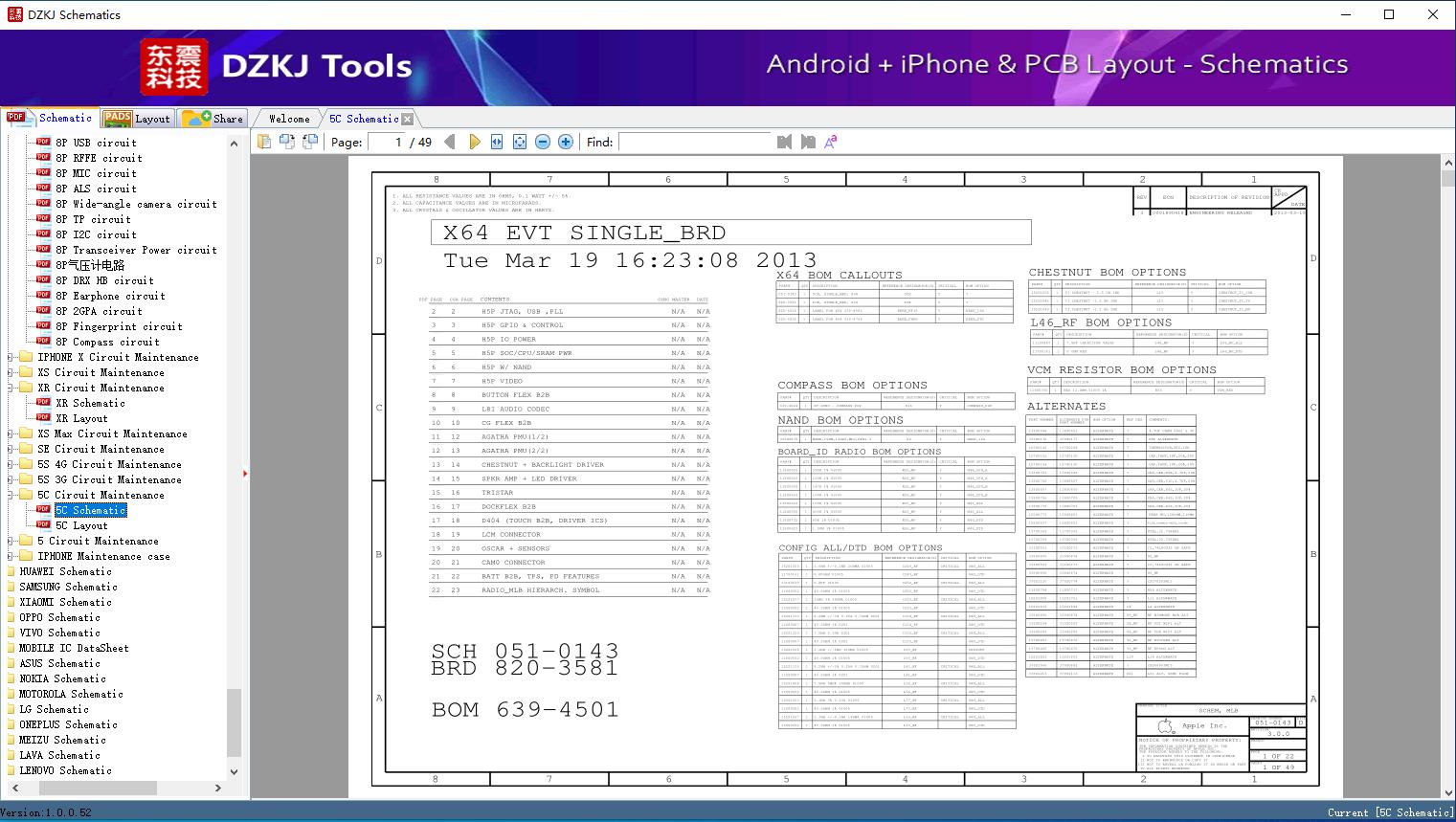Select the 5C Schematic document tab
The width and height of the screenshot is (1456, 822).
(364, 119)
